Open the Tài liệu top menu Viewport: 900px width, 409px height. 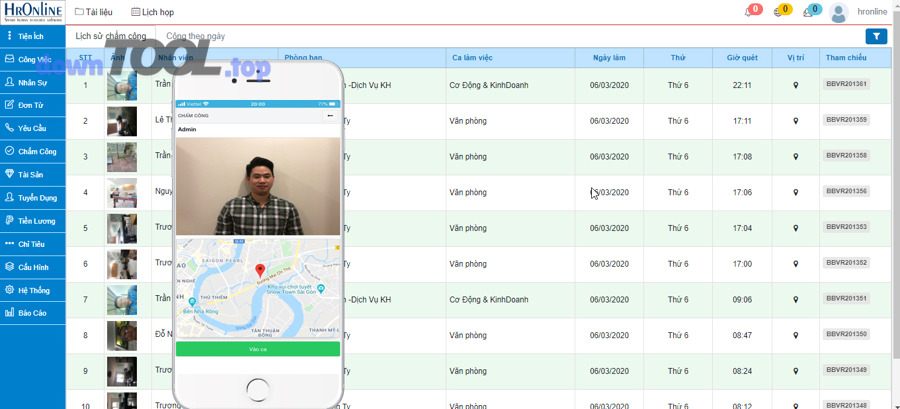[x=93, y=12]
